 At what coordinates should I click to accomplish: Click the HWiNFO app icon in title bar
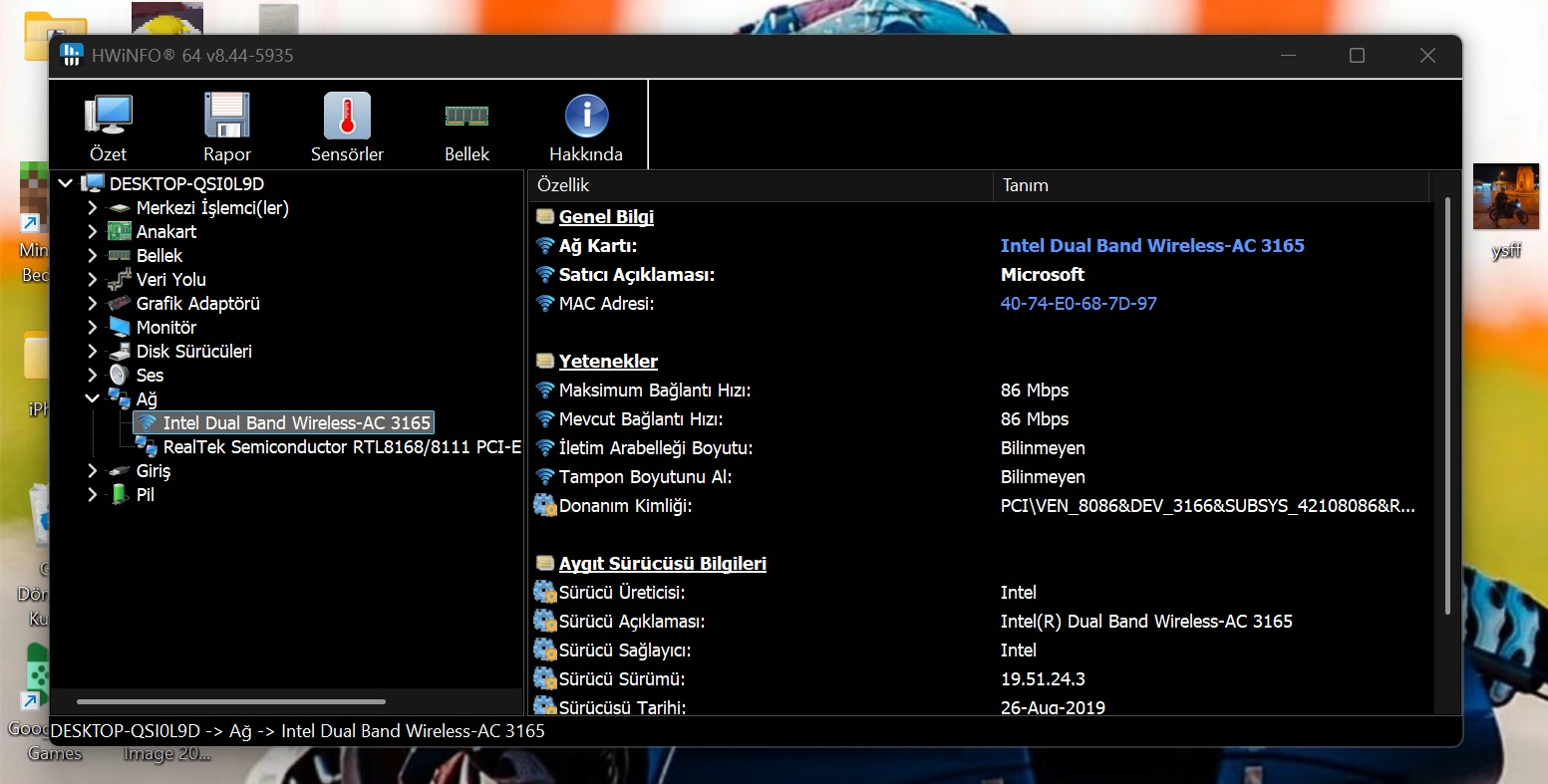[72, 56]
